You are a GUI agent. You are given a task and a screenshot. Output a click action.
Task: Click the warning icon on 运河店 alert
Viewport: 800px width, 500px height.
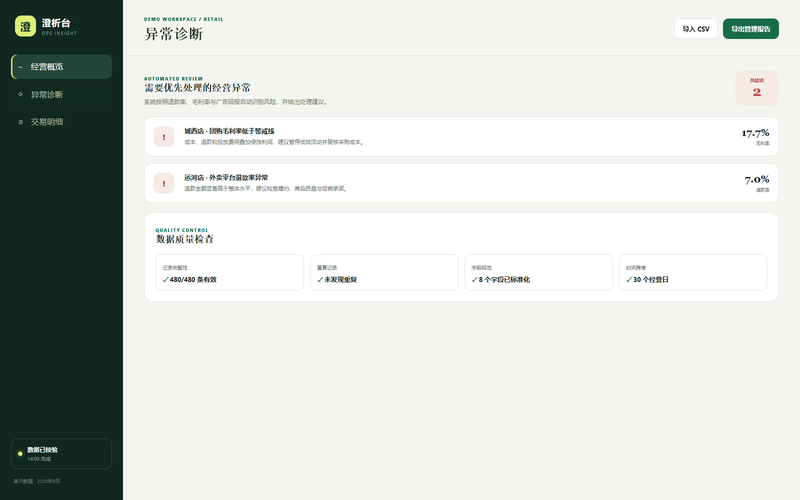pyautogui.click(x=164, y=183)
